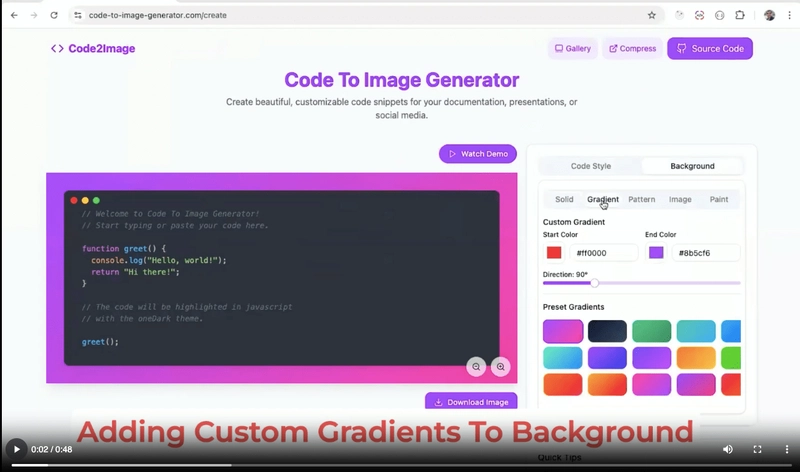This screenshot has width=800, height=472.
Task: Open the browser extensions puzzle icon
Action: [x=740, y=15]
